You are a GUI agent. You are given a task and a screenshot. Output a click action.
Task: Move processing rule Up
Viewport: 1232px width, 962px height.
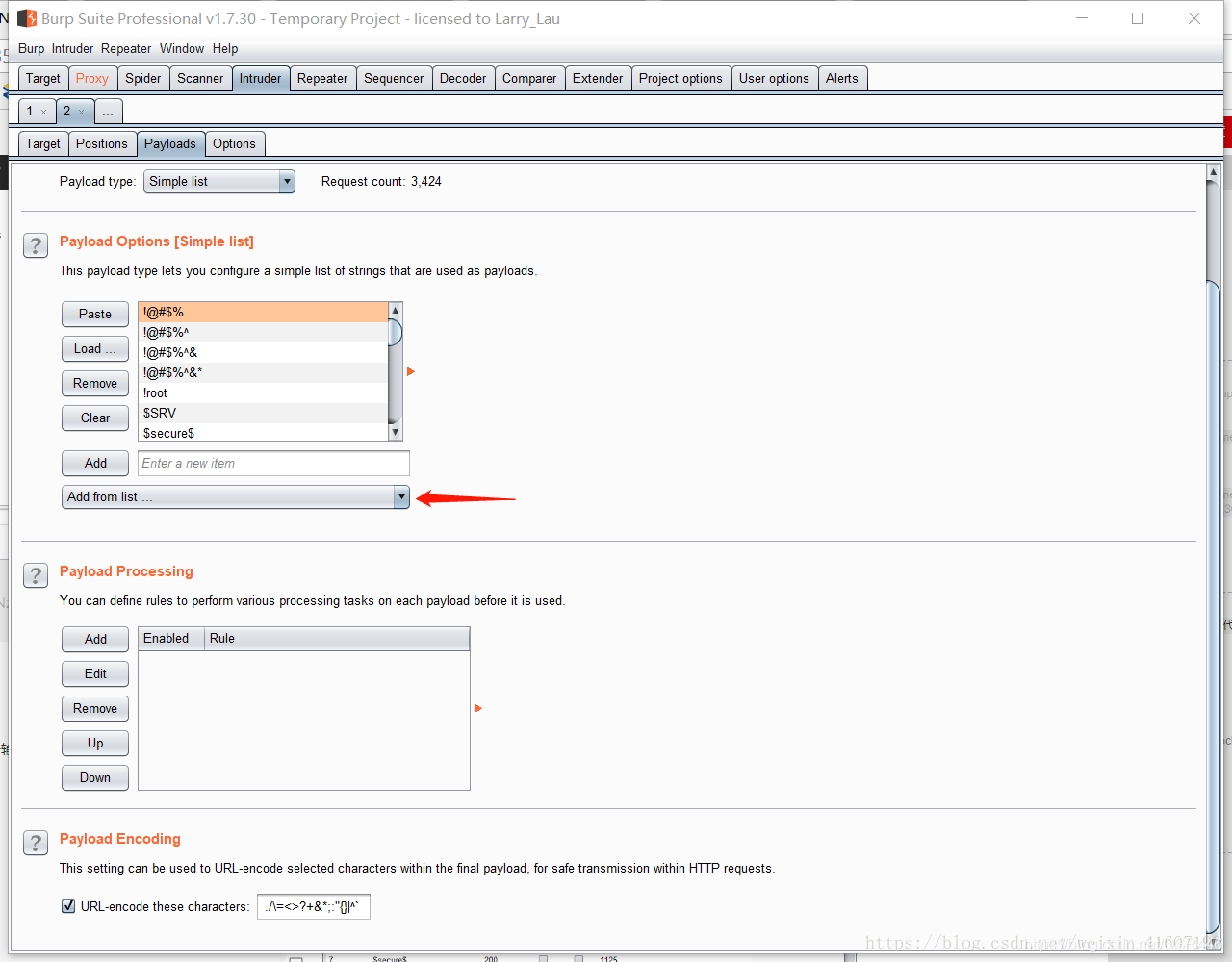click(95, 743)
